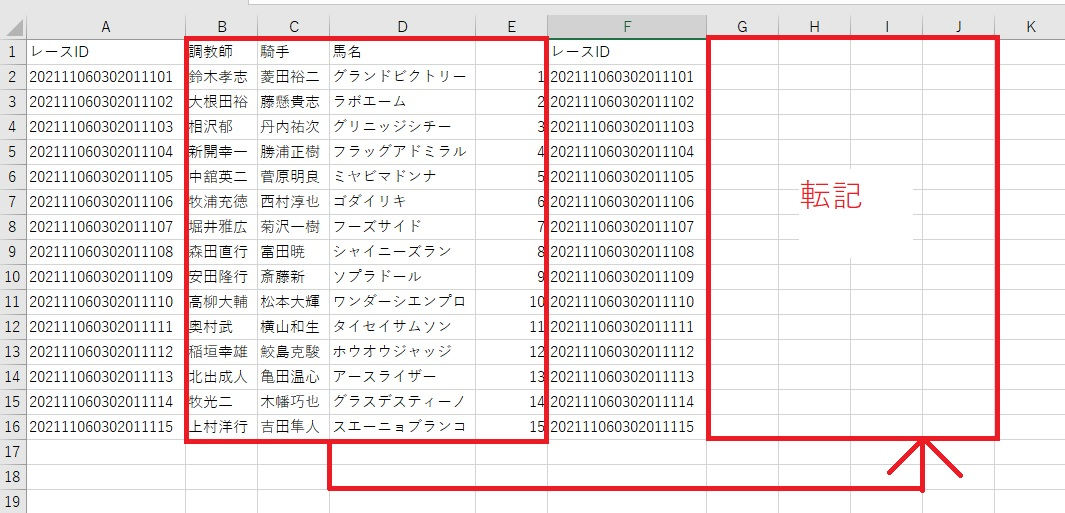This screenshot has height=513, width=1065.
Task: Click cell F12 with 202111060302011111
Action: [x=627, y=327]
